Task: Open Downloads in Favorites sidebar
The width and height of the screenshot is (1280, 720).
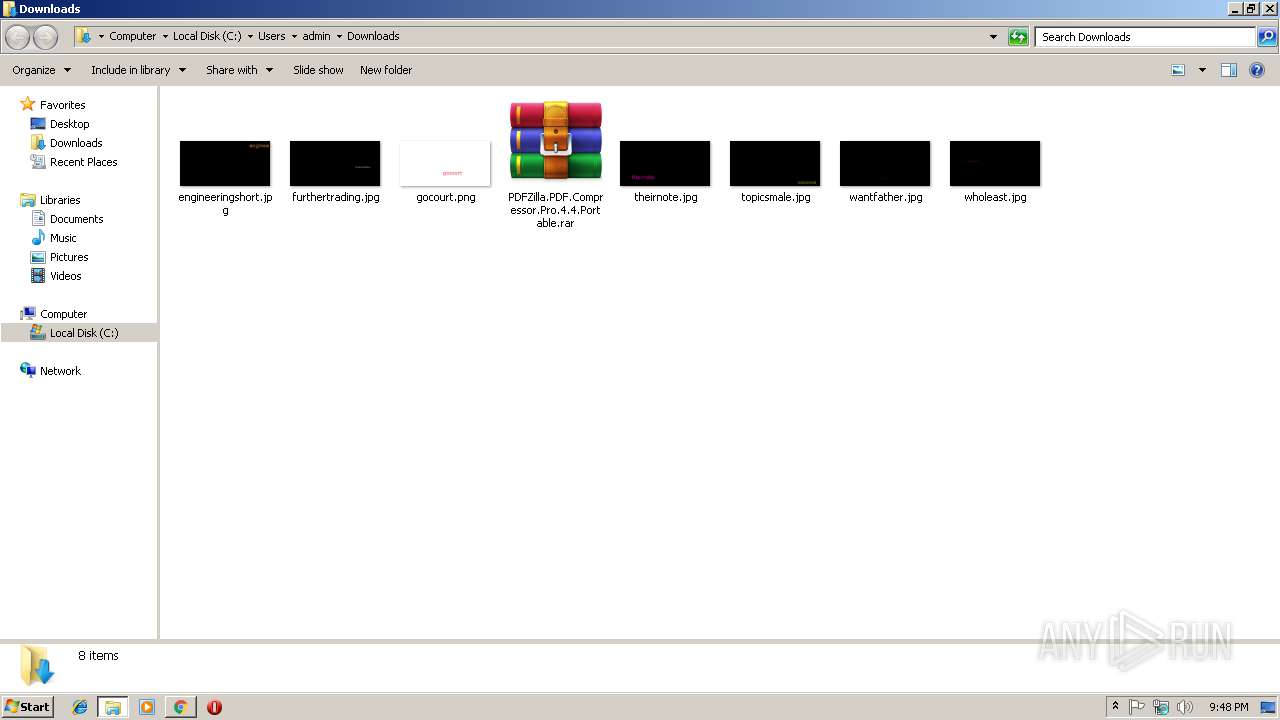Action: (76, 143)
